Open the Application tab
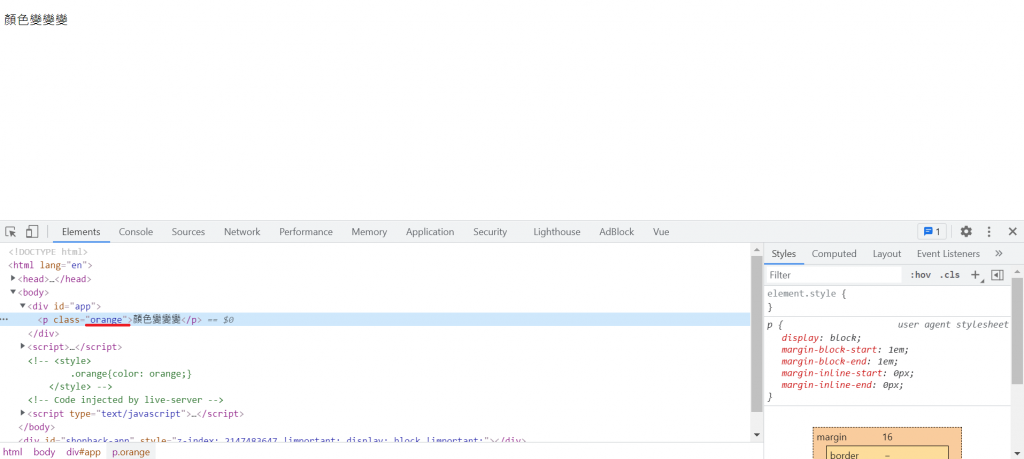Image resolution: width=1024 pixels, height=459 pixels. 430,232
